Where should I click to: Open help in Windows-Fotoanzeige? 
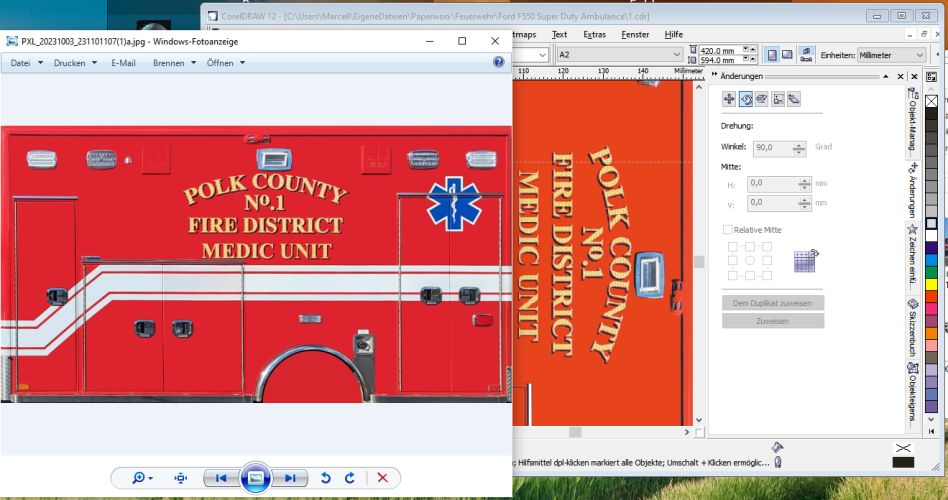499,62
